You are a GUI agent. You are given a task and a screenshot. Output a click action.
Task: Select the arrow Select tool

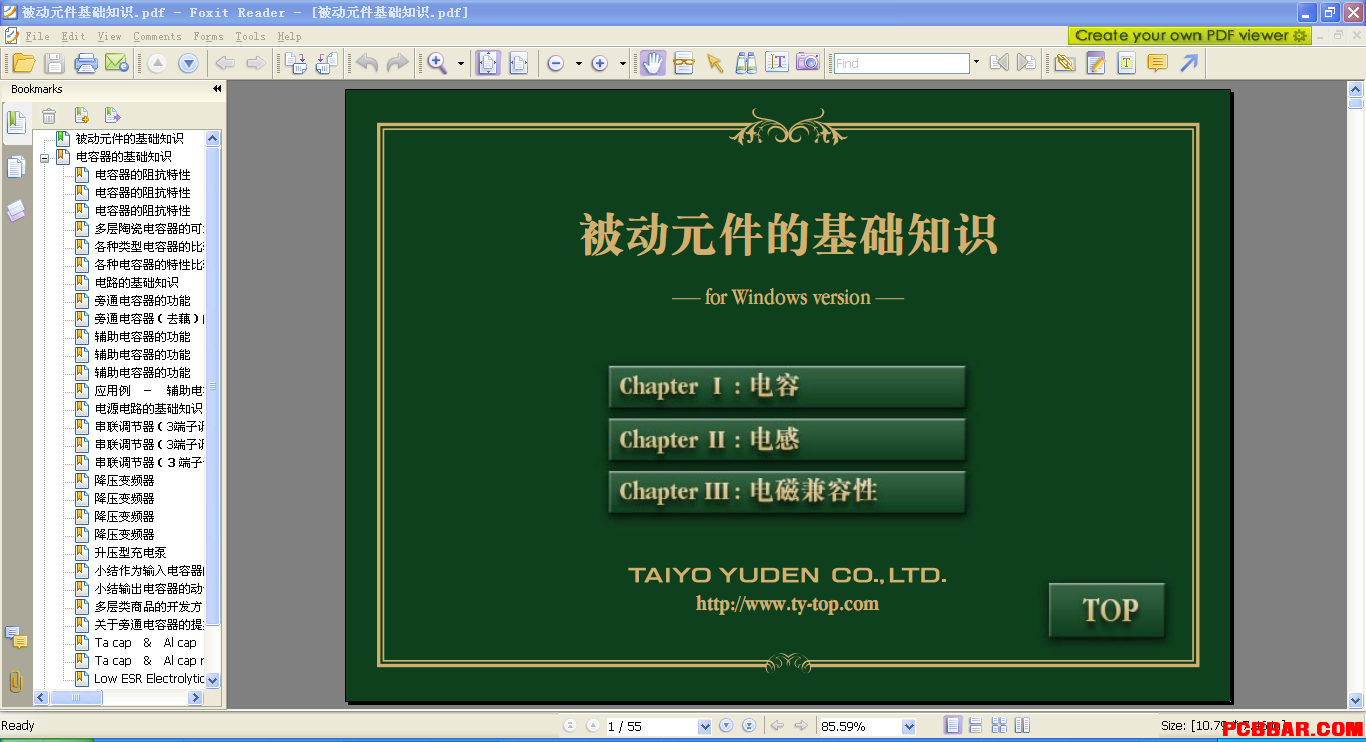click(714, 63)
